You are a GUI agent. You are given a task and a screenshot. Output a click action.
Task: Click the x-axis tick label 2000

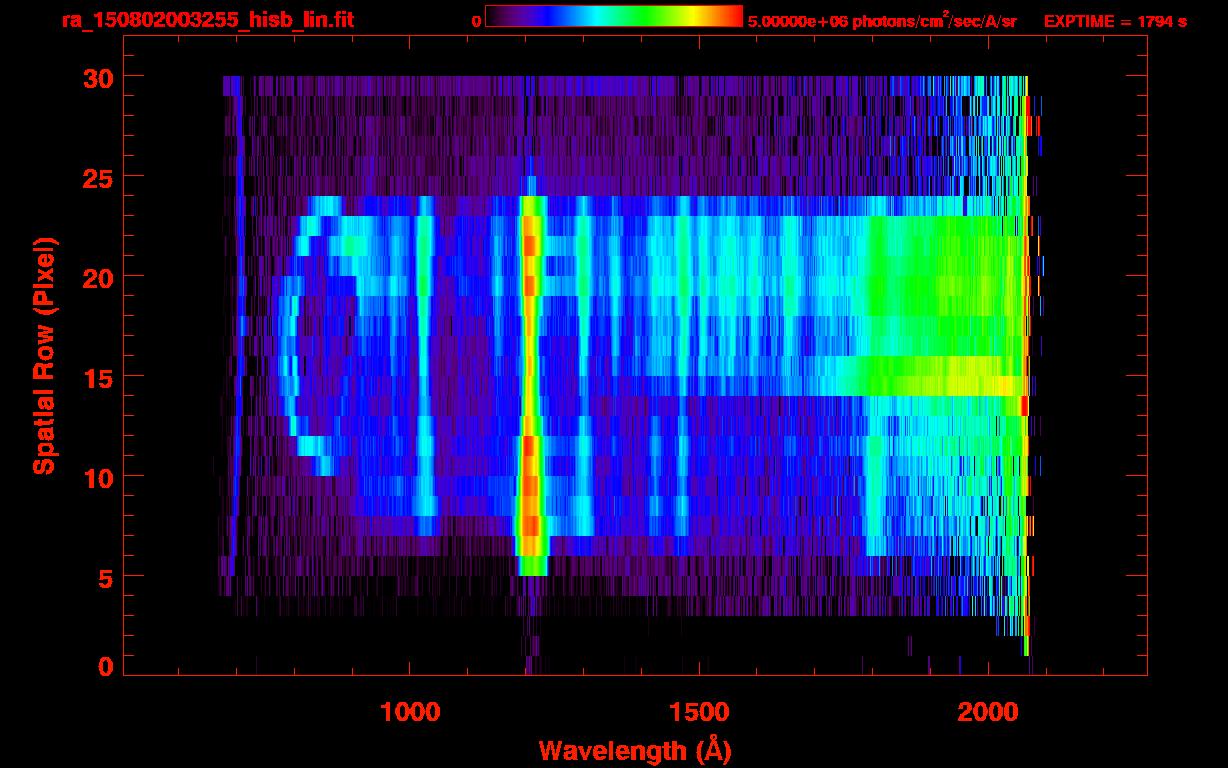(988, 712)
